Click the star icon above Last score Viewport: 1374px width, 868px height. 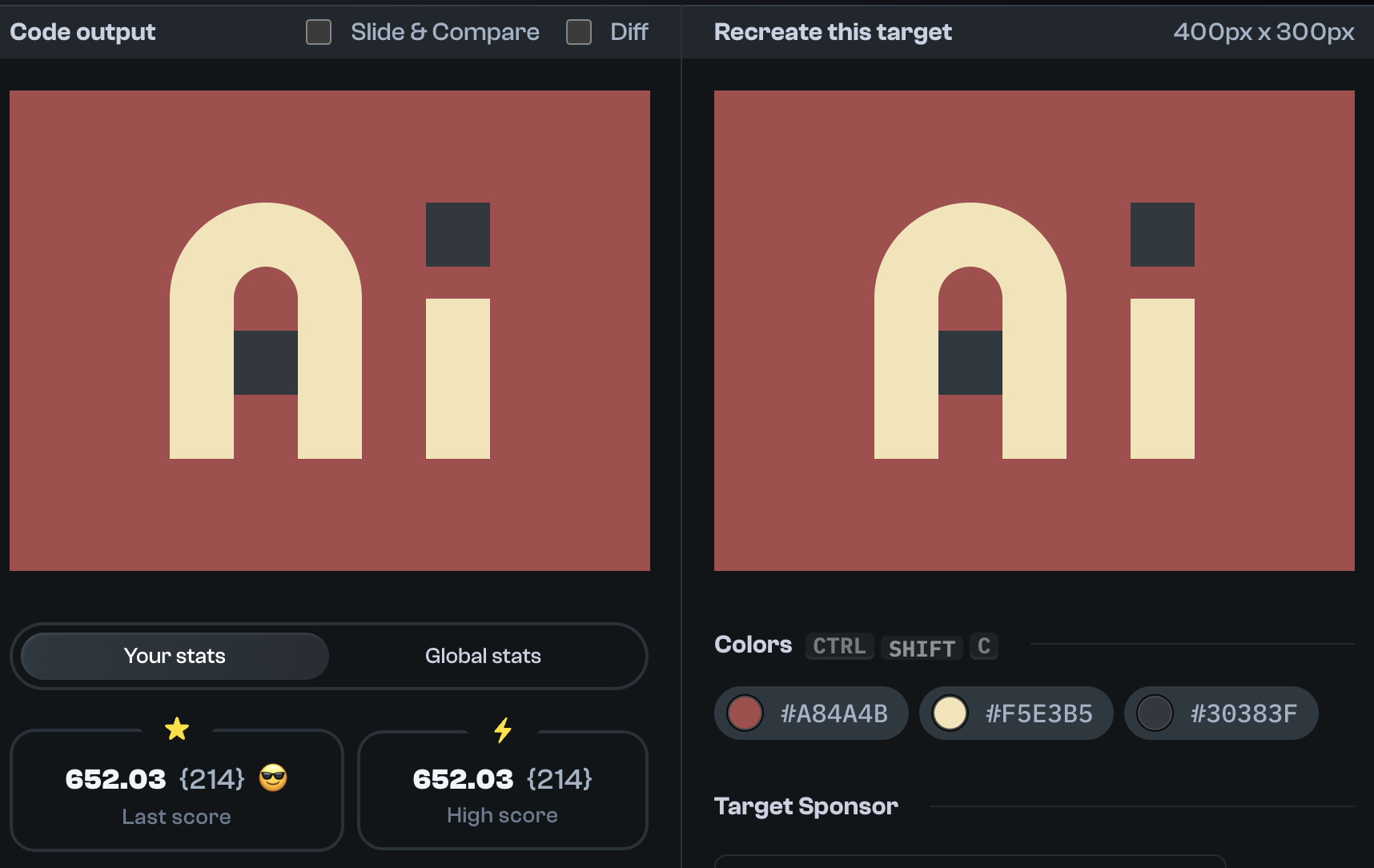coord(177,729)
